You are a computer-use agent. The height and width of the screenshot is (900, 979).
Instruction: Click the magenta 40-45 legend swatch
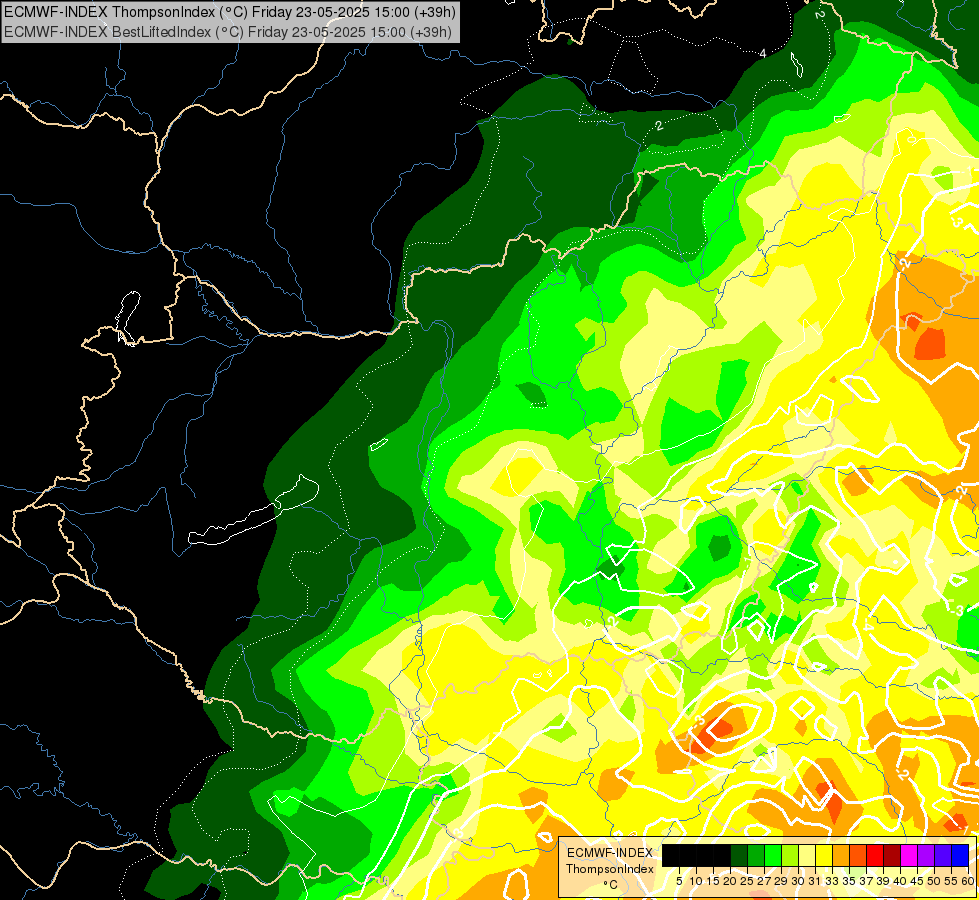[909, 856]
